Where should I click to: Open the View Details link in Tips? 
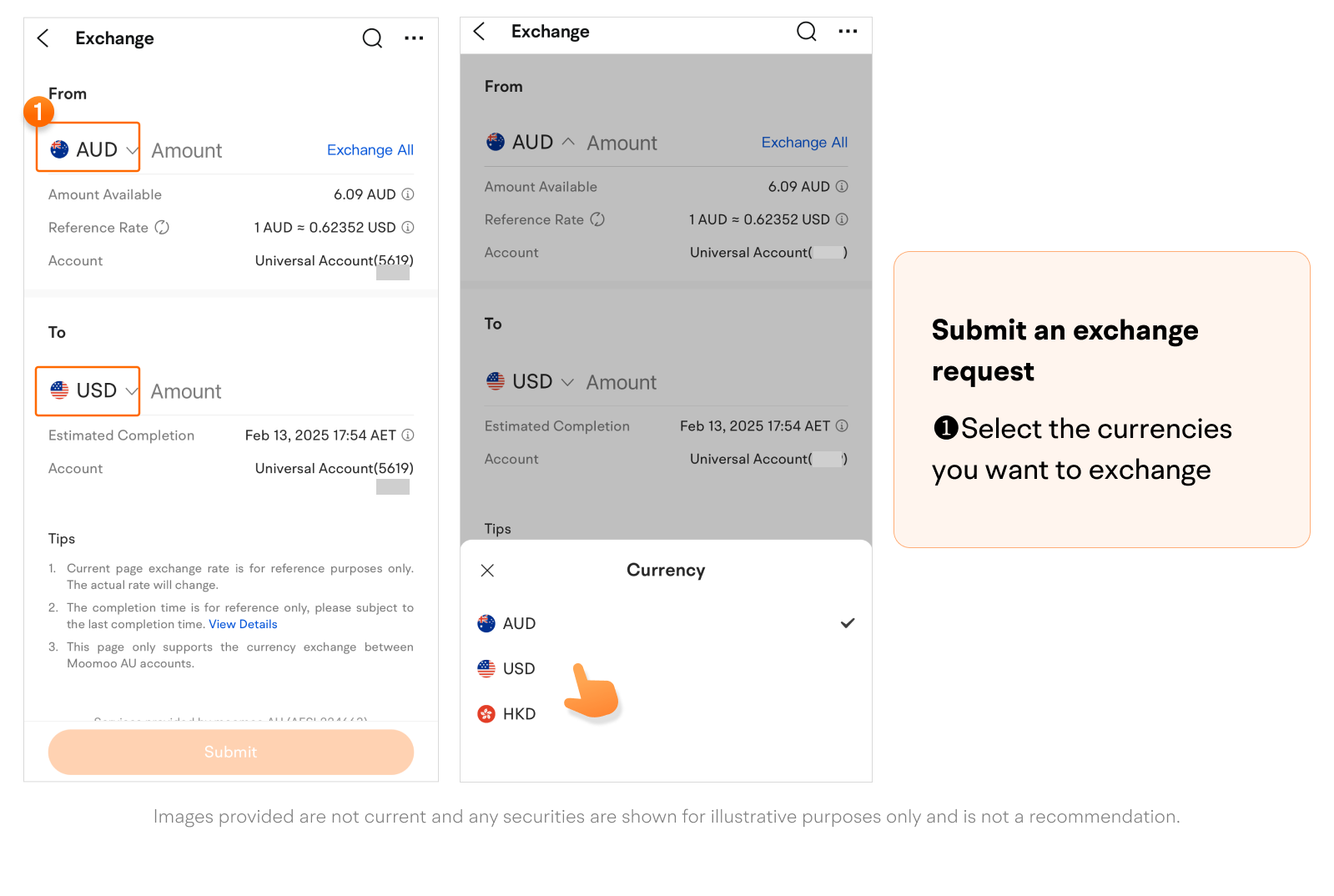(243, 625)
